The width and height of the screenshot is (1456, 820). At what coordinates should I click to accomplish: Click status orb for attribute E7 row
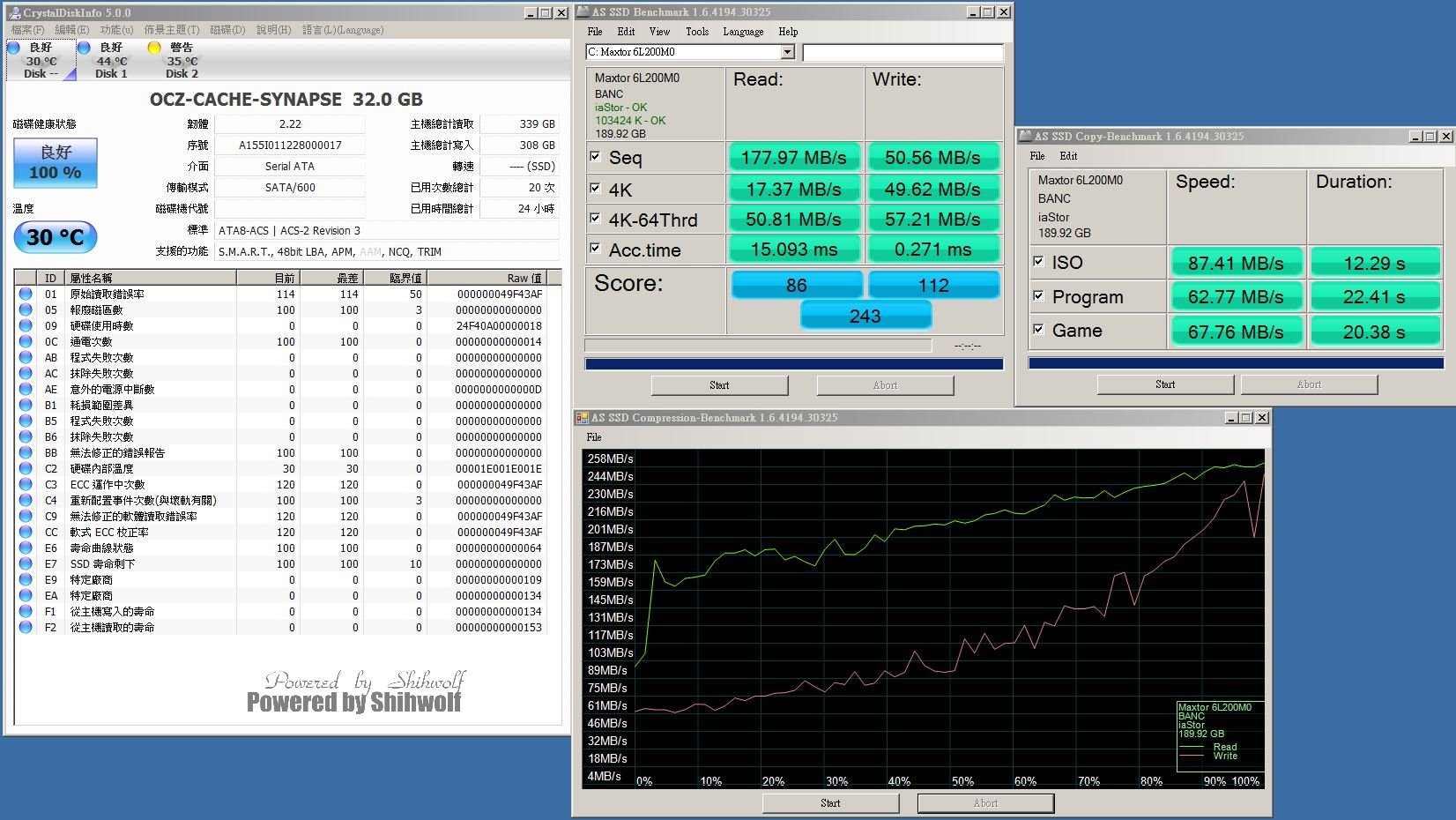pos(26,563)
